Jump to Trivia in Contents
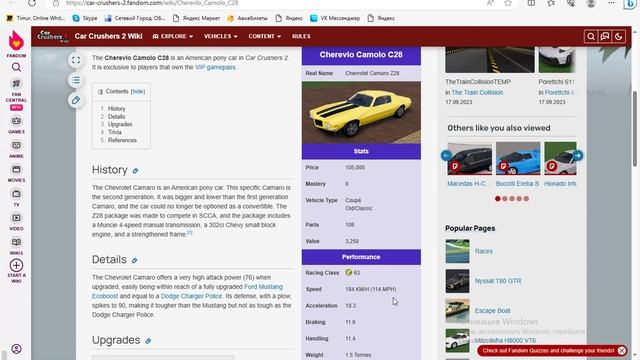The width and height of the screenshot is (640, 360). 115,132
